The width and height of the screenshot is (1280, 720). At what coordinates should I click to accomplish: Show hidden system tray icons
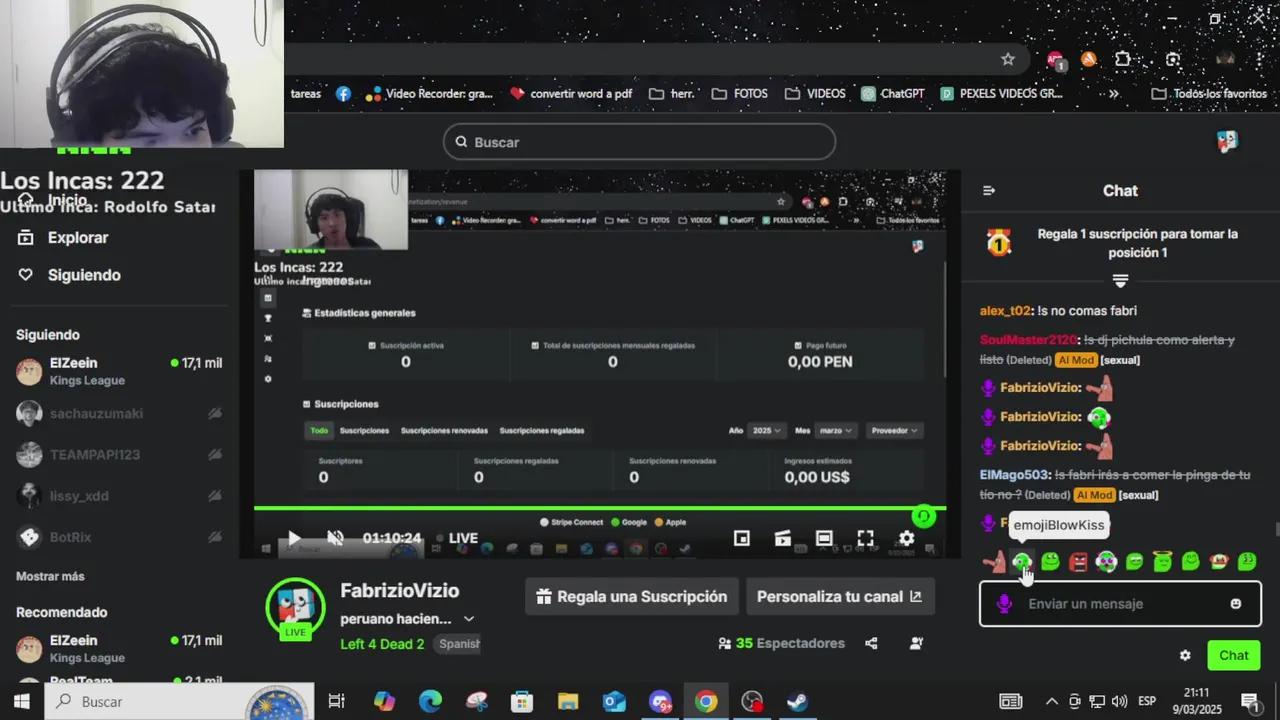(1052, 701)
